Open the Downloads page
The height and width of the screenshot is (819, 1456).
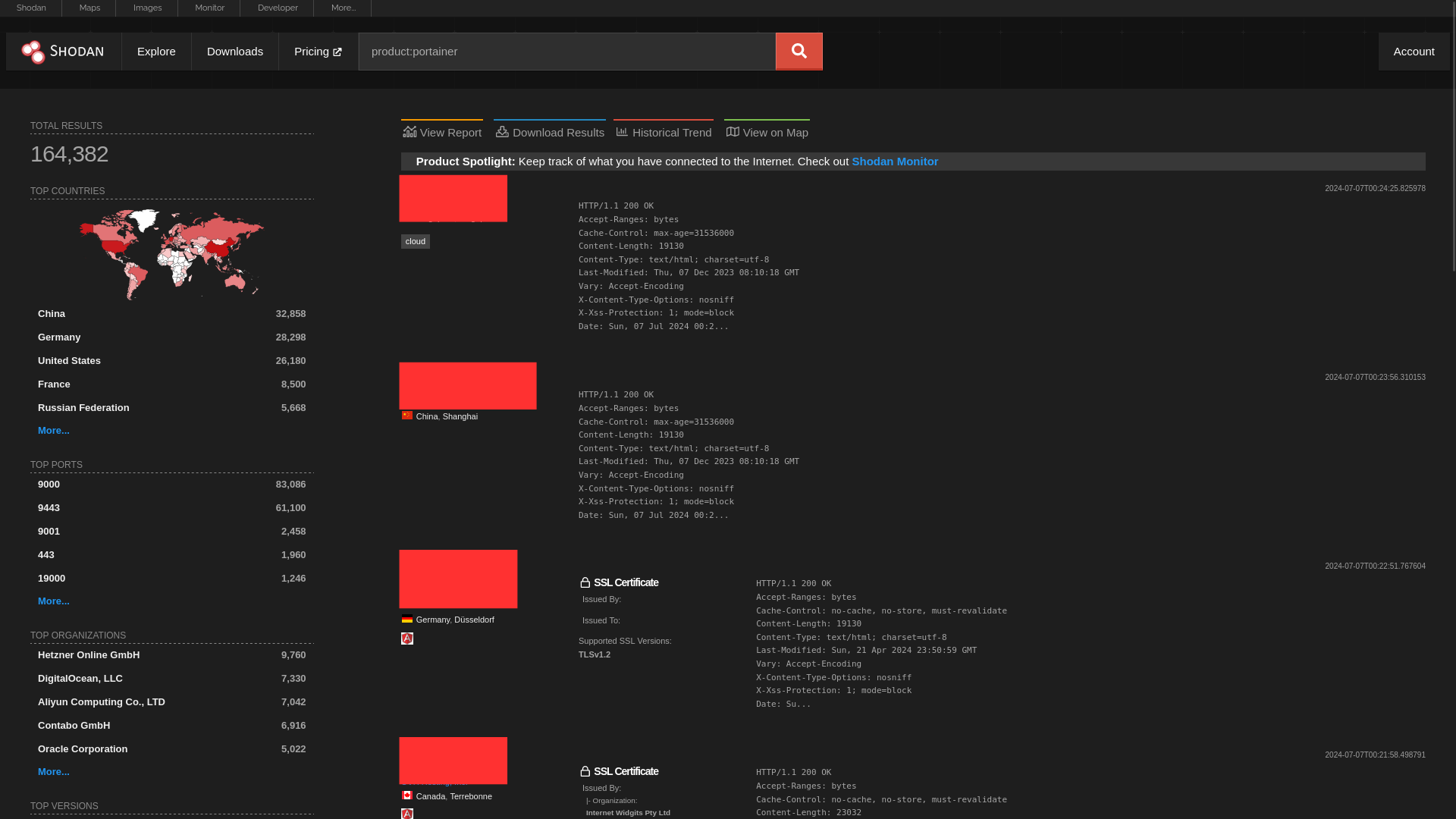coord(235,51)
